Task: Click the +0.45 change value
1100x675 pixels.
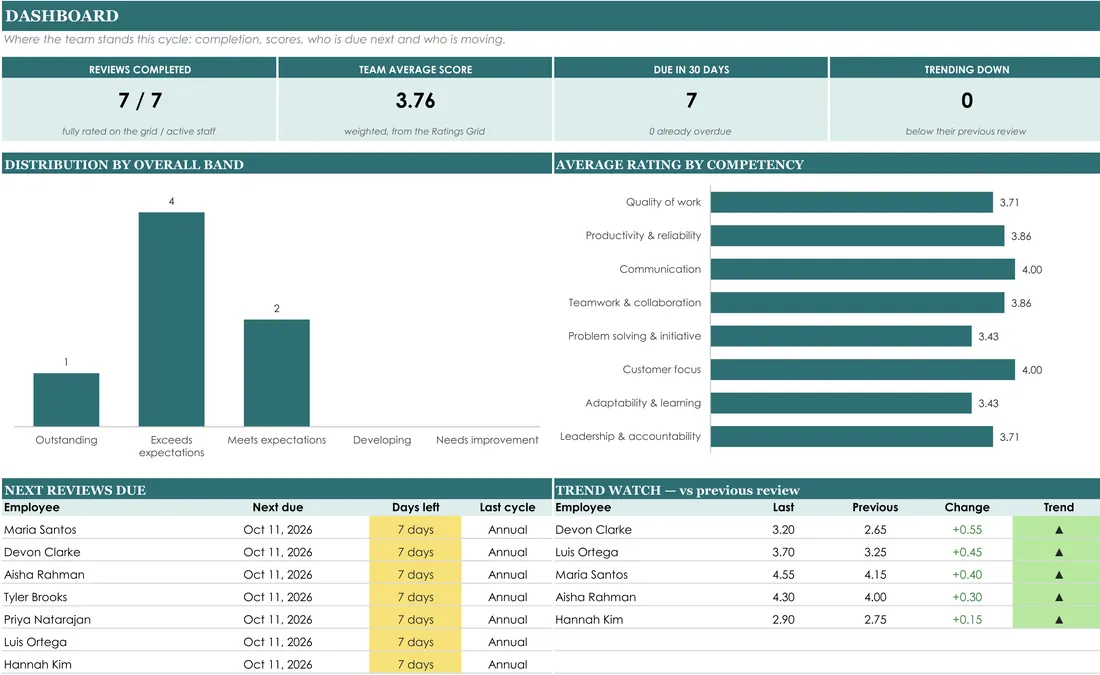Action: (967, 552)
